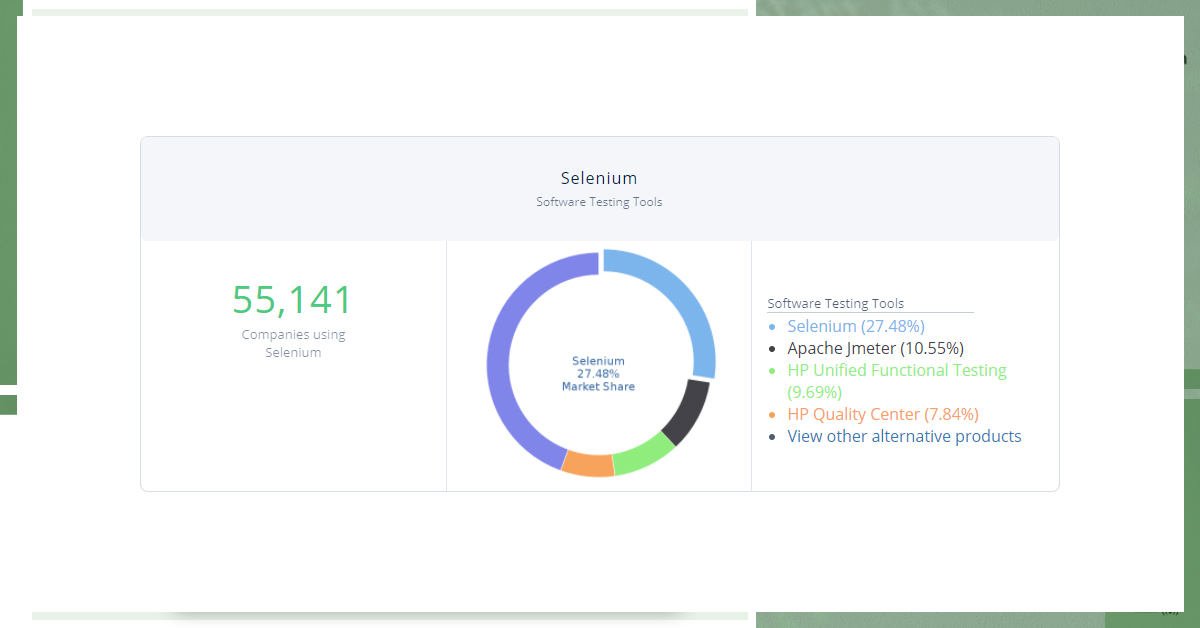Click the Selenium card title
1200x628 pixels.
coord(599,178)
